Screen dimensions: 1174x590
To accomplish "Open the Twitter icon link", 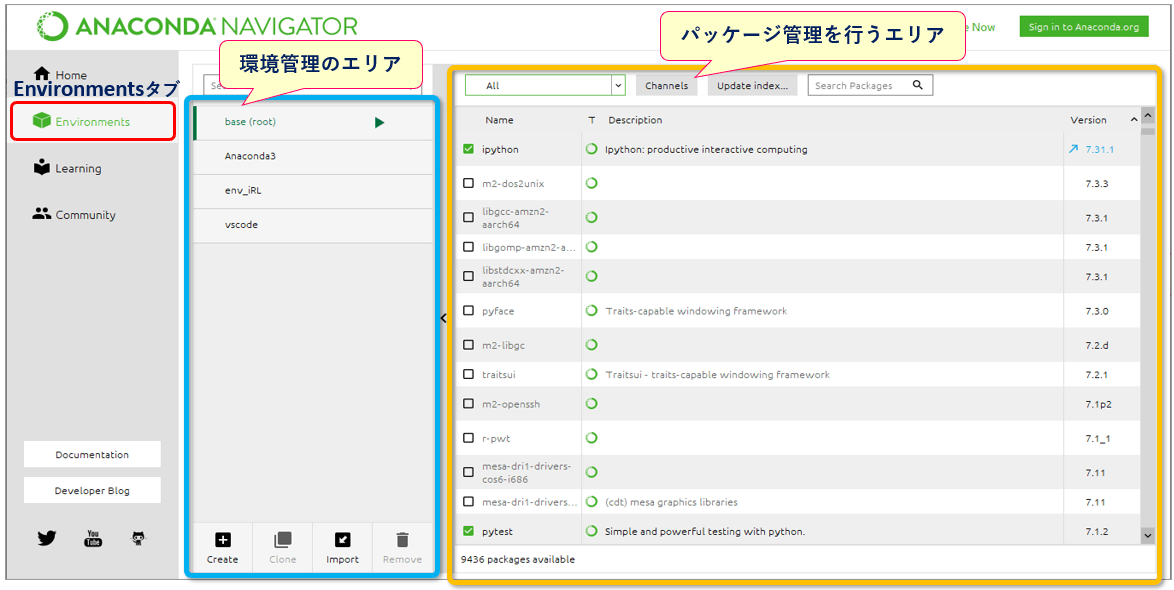I will (47, 538).
